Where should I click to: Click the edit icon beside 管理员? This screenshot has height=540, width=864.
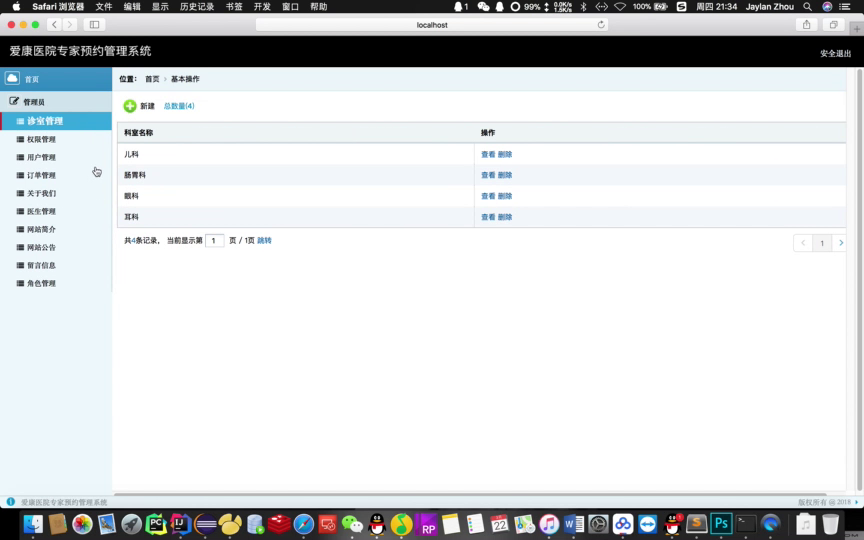coord(14,101)
